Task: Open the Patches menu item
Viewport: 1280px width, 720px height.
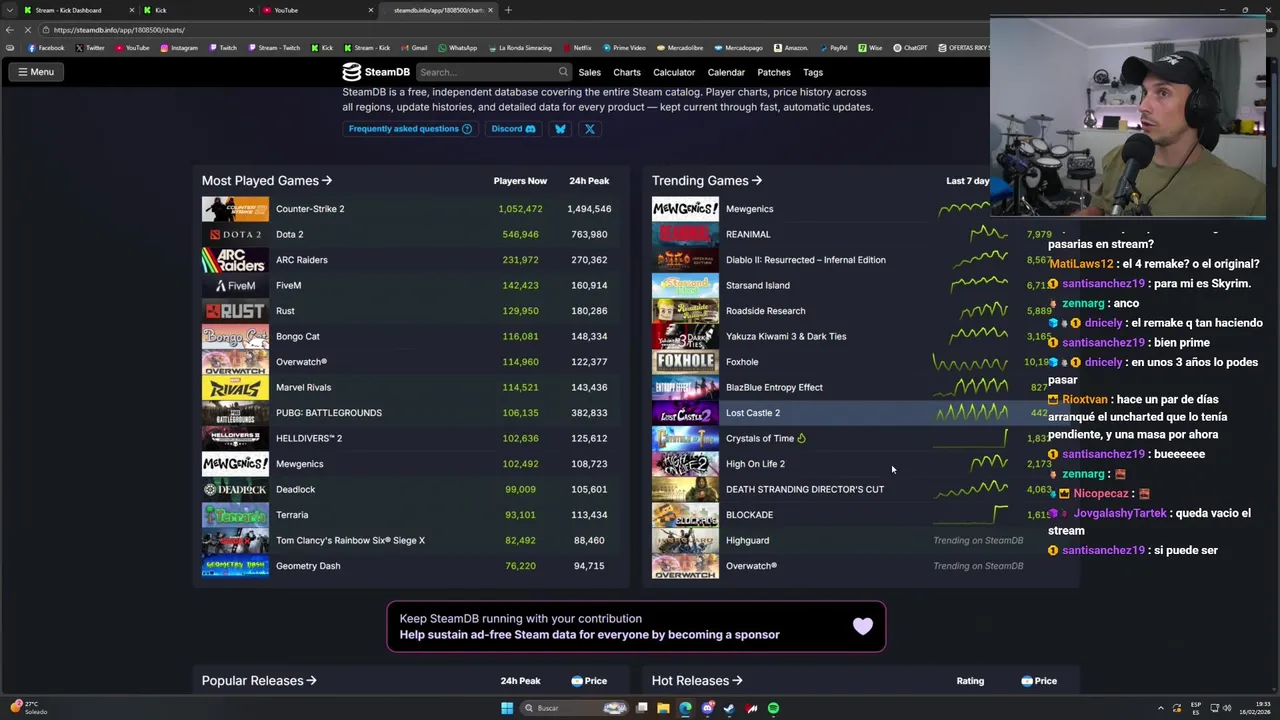Action: (x=774, y=72)
